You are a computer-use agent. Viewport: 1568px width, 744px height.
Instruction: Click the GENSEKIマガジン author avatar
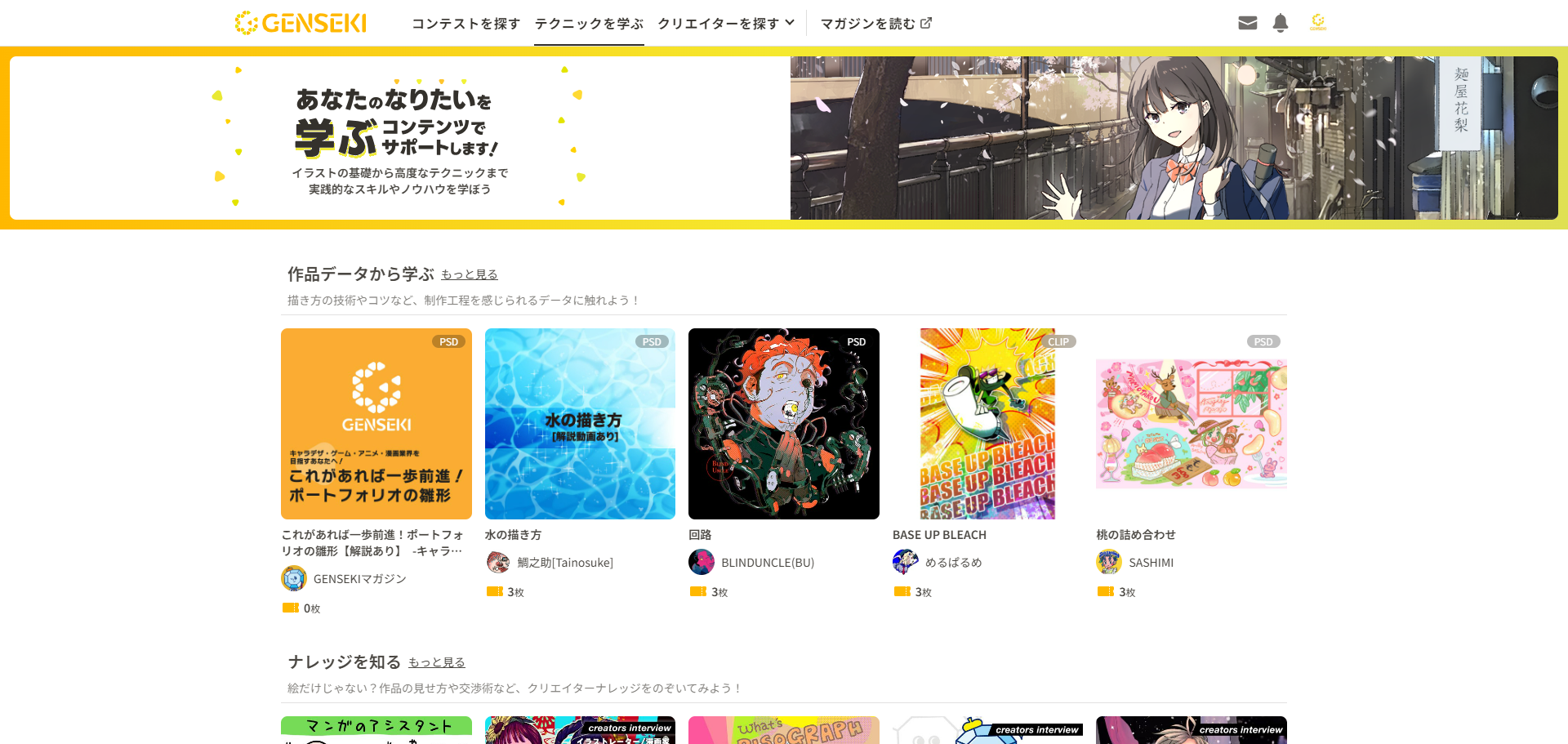294,578
